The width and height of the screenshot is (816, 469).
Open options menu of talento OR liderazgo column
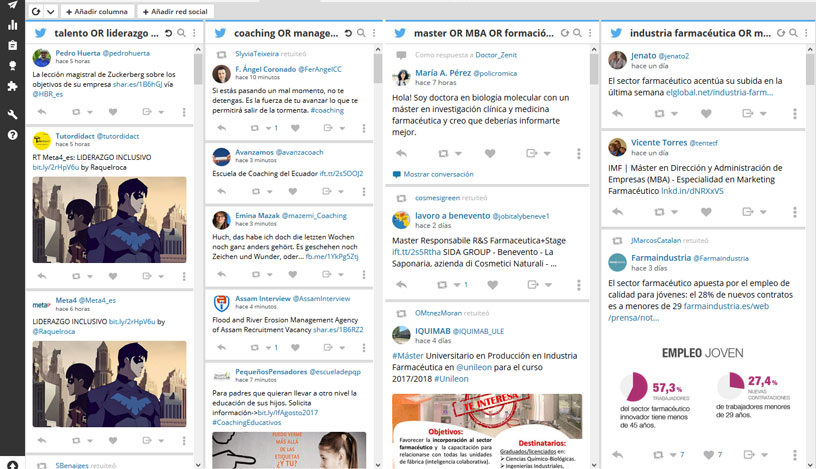pos(194,33)
